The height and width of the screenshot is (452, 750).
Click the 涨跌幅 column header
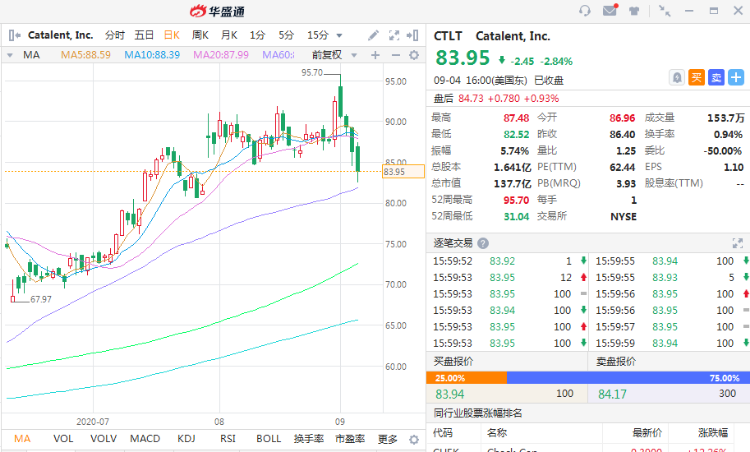coord(713,433)
